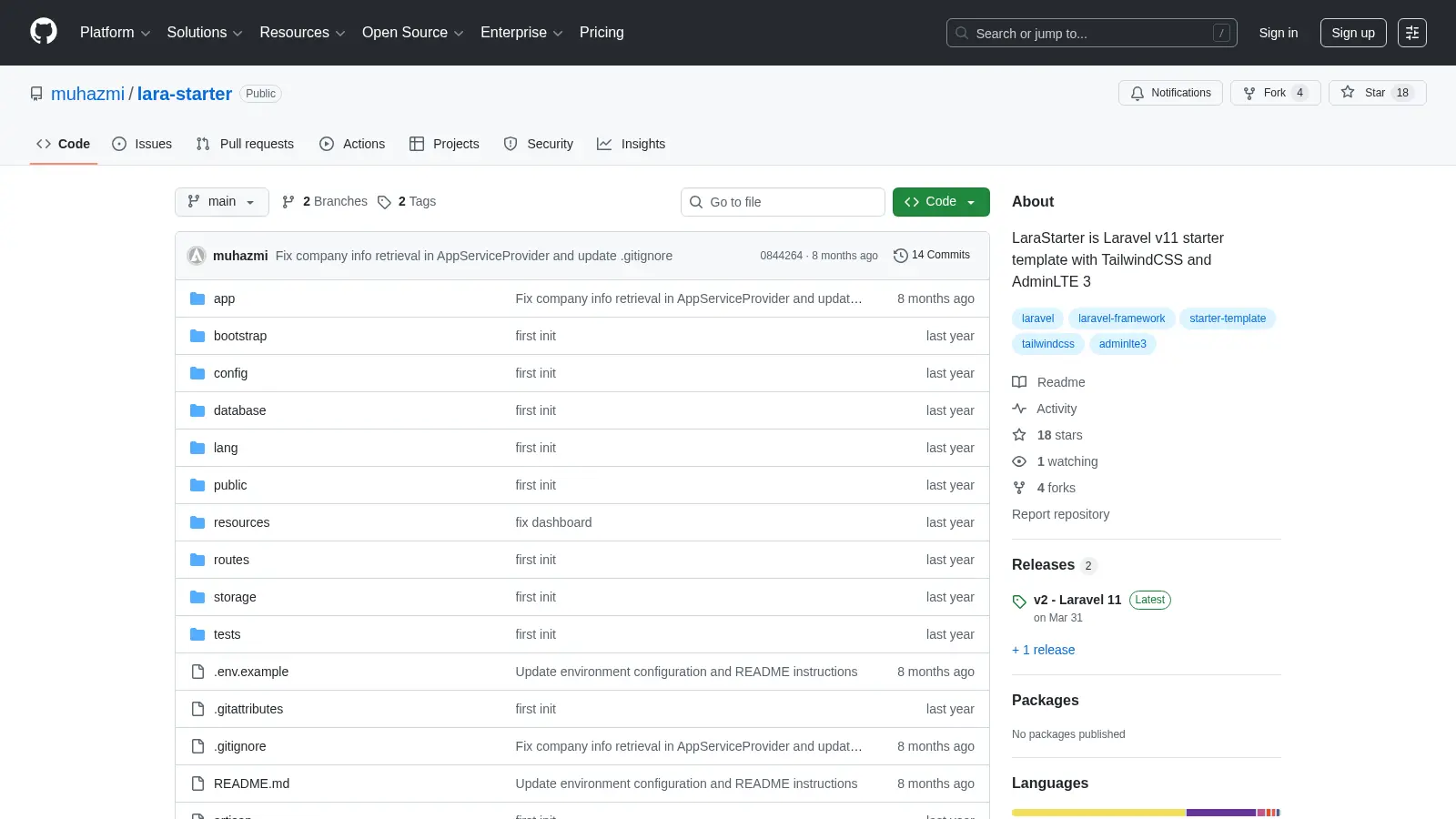Click the .gitignore file icon
The height and width of the screenshot is (819, 1456).
(197, 746)
